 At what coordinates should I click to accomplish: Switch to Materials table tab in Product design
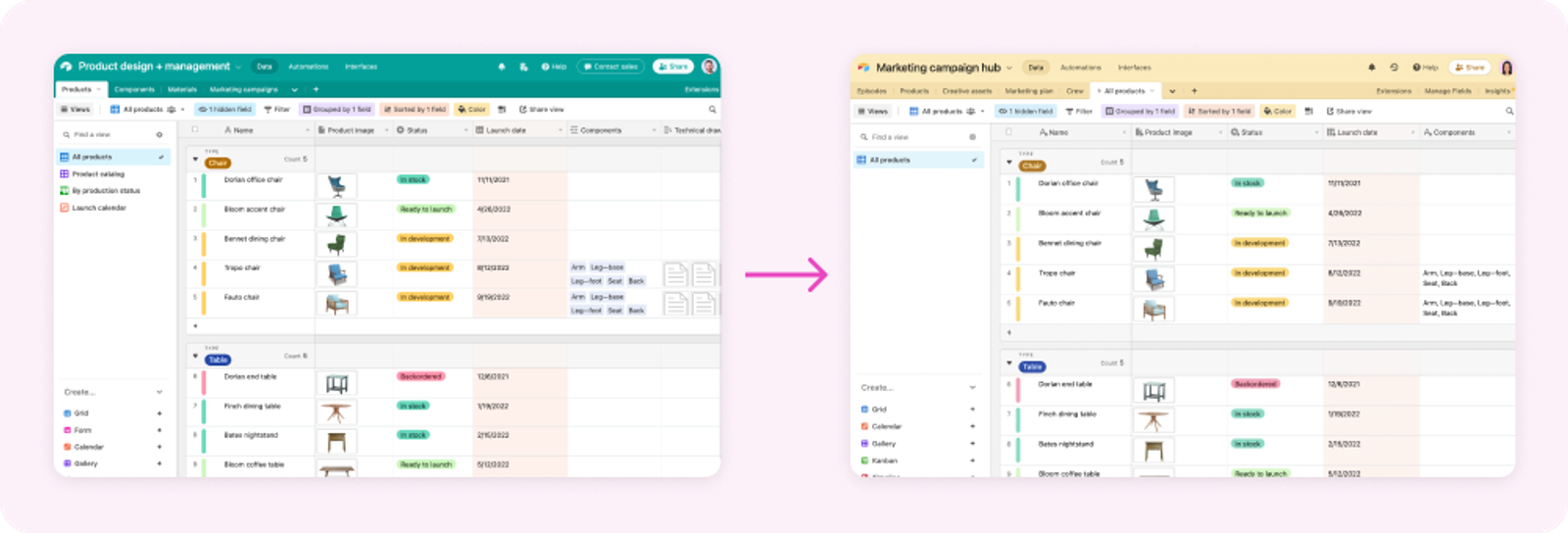(x=182, y=89)
